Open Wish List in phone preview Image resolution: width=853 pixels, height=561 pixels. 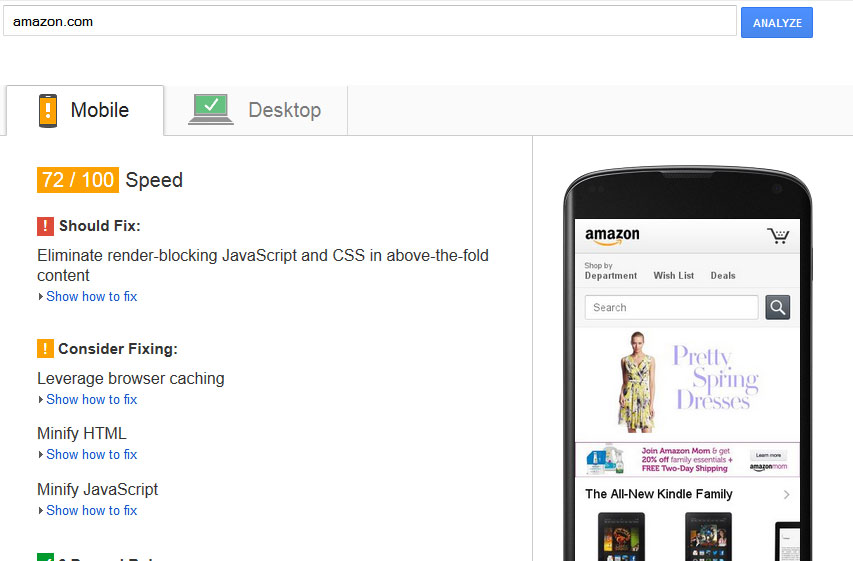[673, 275]
